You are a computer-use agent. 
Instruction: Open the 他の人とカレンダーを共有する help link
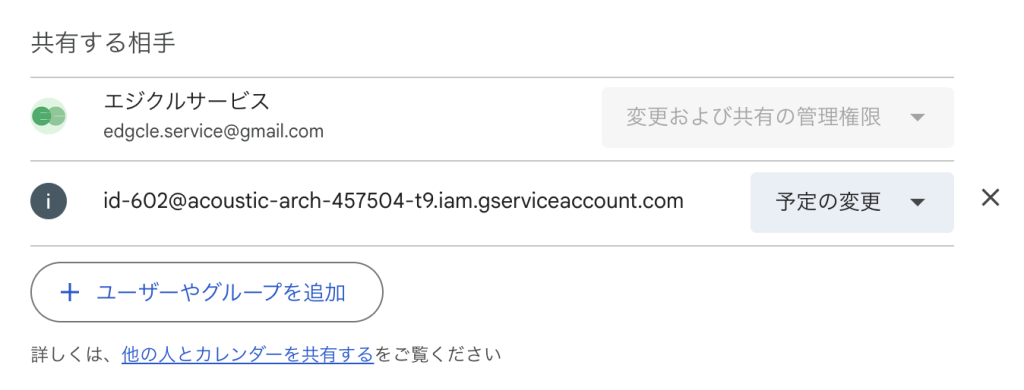(x=248, y=355)
